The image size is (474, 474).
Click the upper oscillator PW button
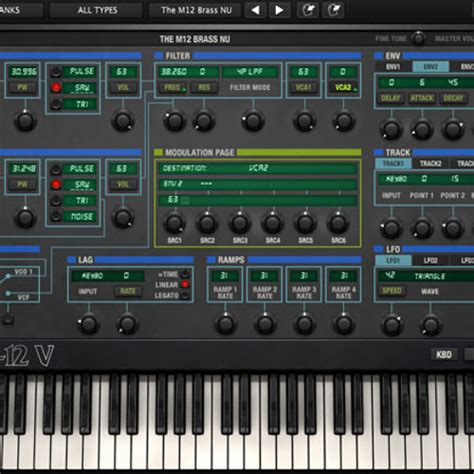pyautogui.click(x=22, y=88)
